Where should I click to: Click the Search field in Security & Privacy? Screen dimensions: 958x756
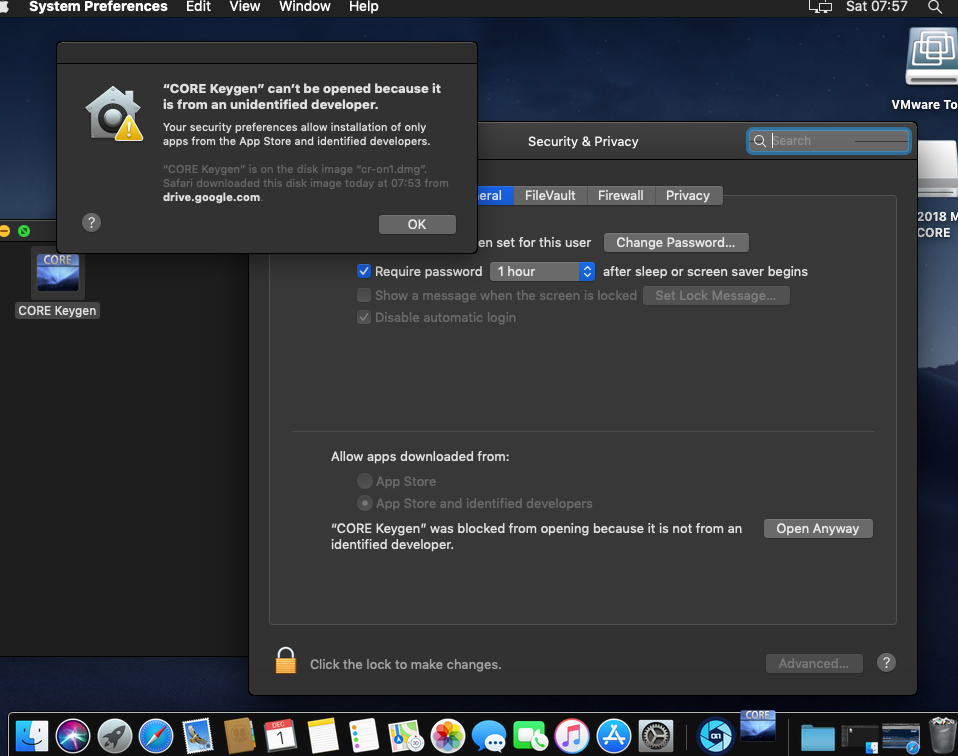(829, 141)
